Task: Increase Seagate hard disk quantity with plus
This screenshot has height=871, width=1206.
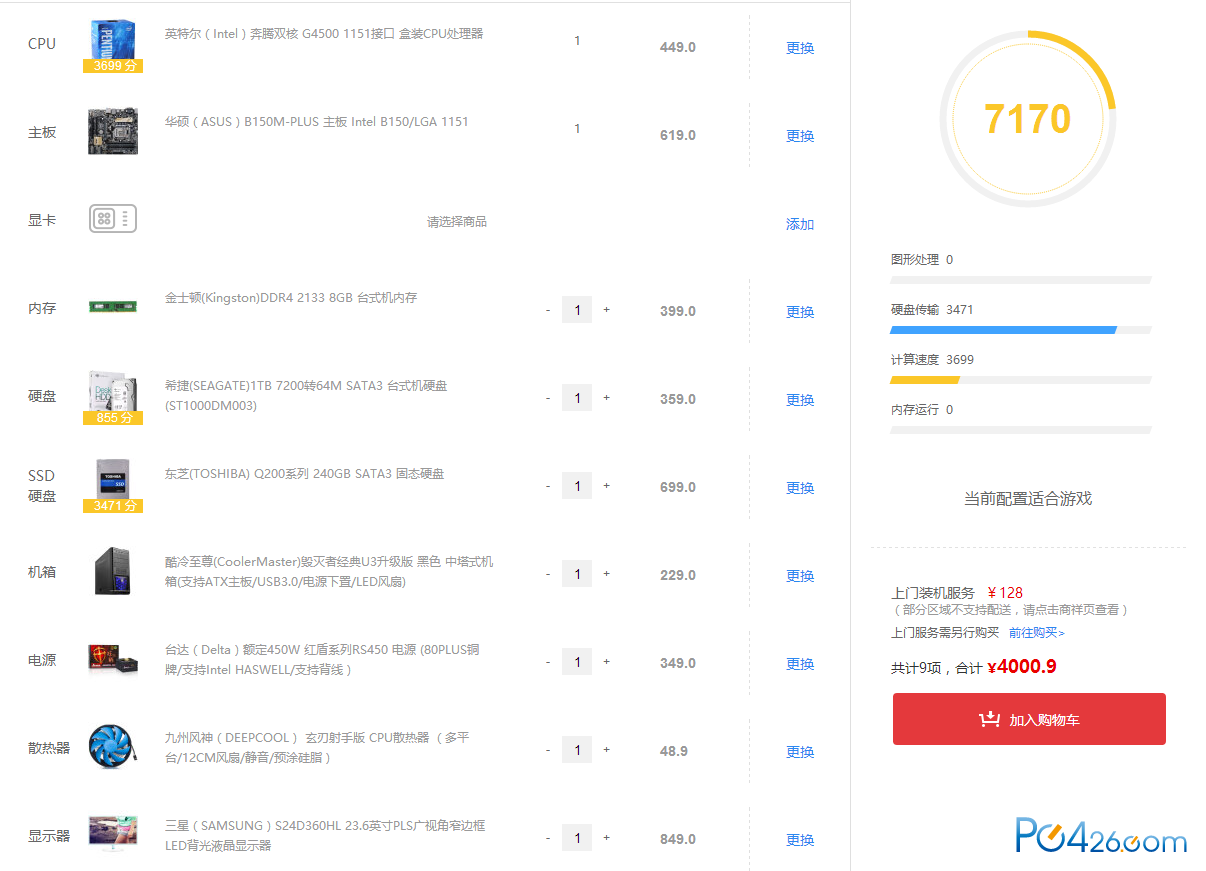Action: point(606,398)
